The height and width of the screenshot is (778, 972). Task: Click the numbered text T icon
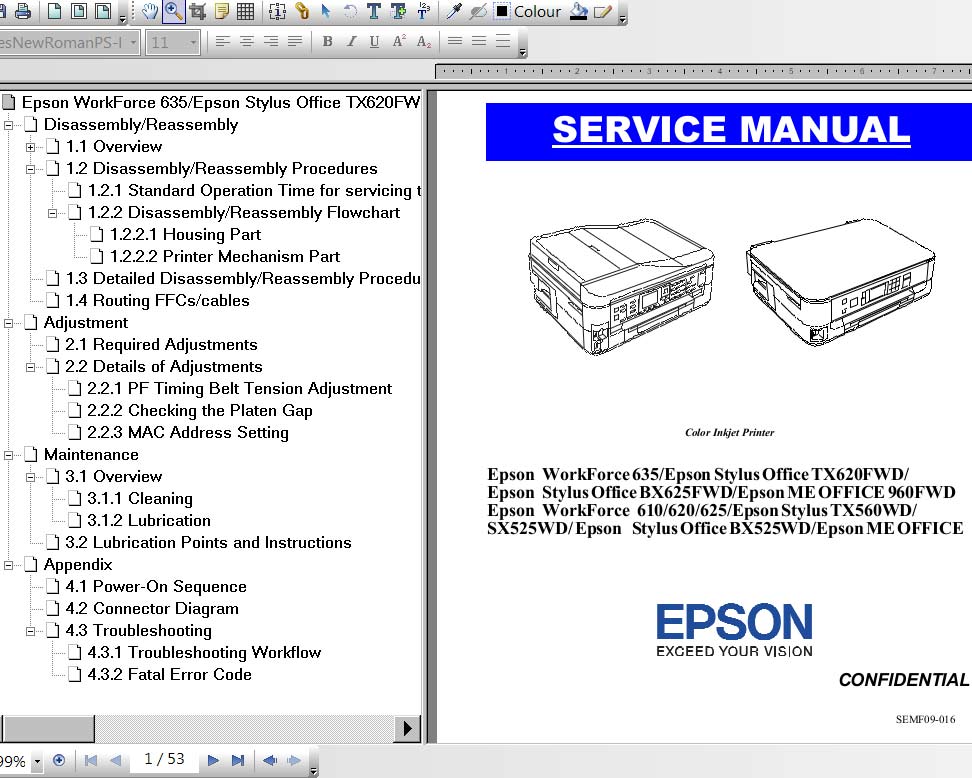pyautogui.click(x=423, y=11)
